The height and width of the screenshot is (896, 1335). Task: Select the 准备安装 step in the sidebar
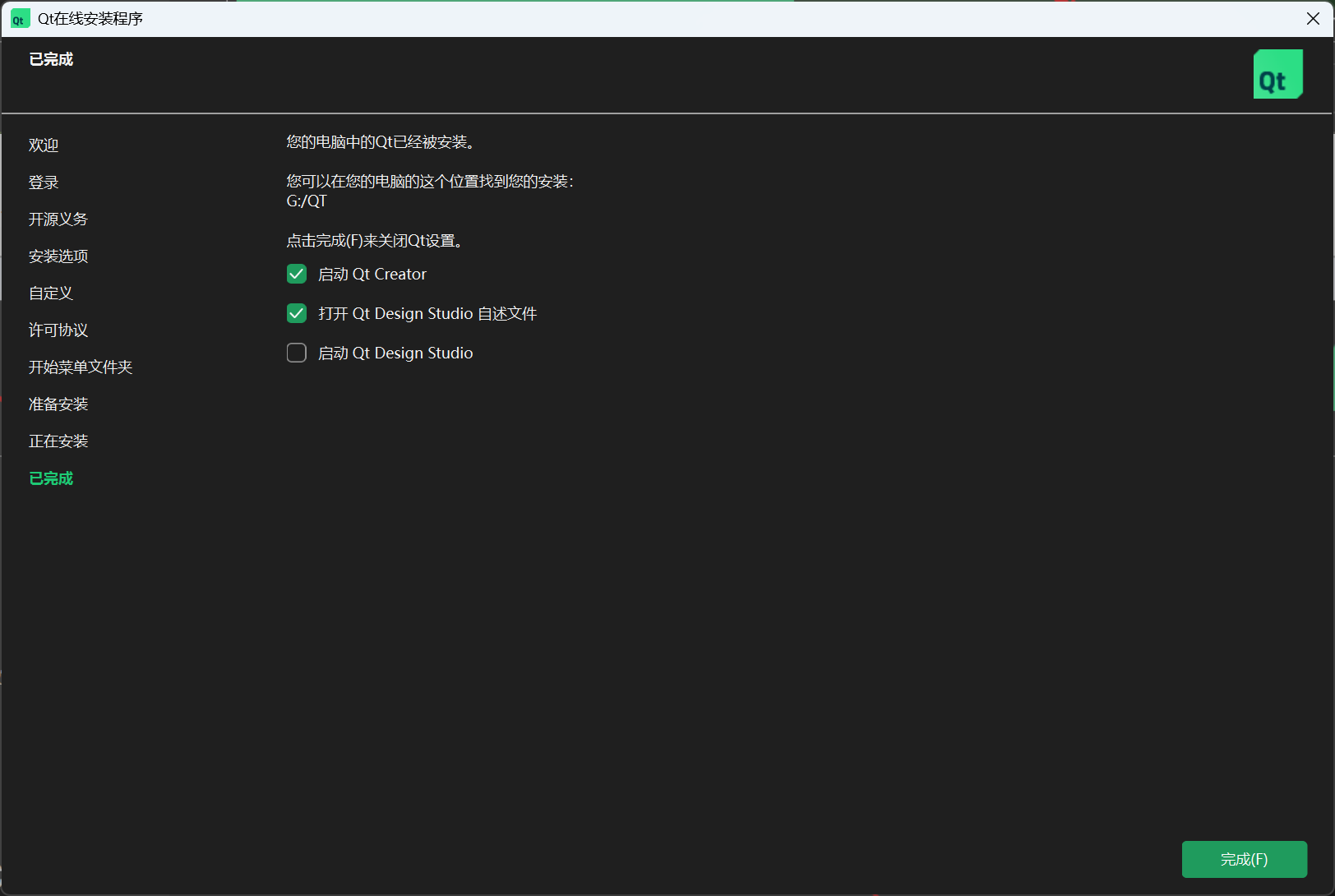click(x=58, y=404)
